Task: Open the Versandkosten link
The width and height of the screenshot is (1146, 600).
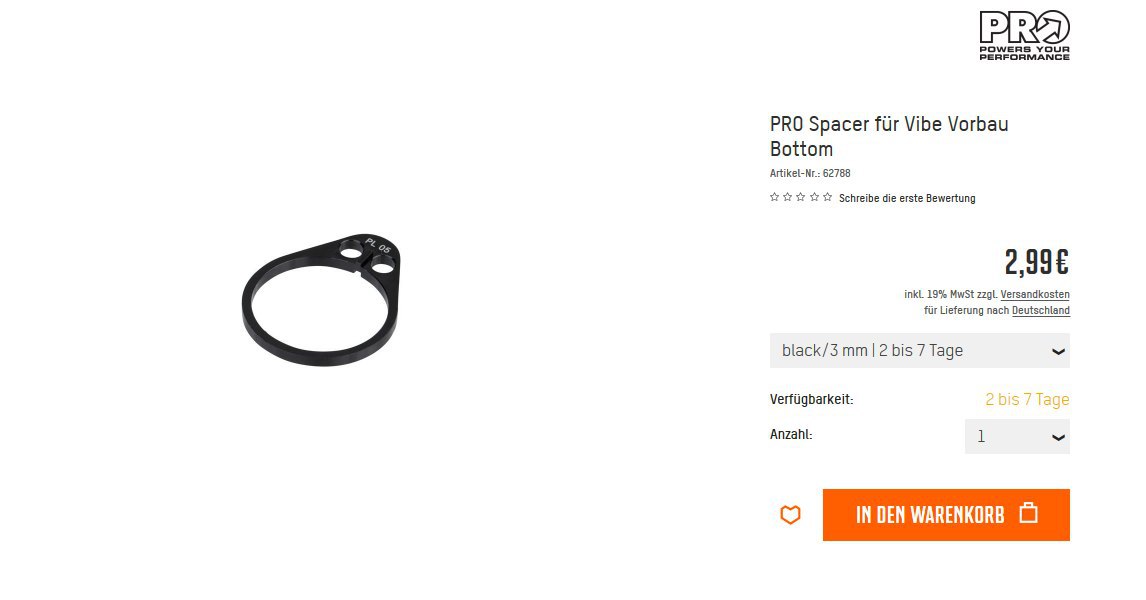Action: (x=1035, y=295)
